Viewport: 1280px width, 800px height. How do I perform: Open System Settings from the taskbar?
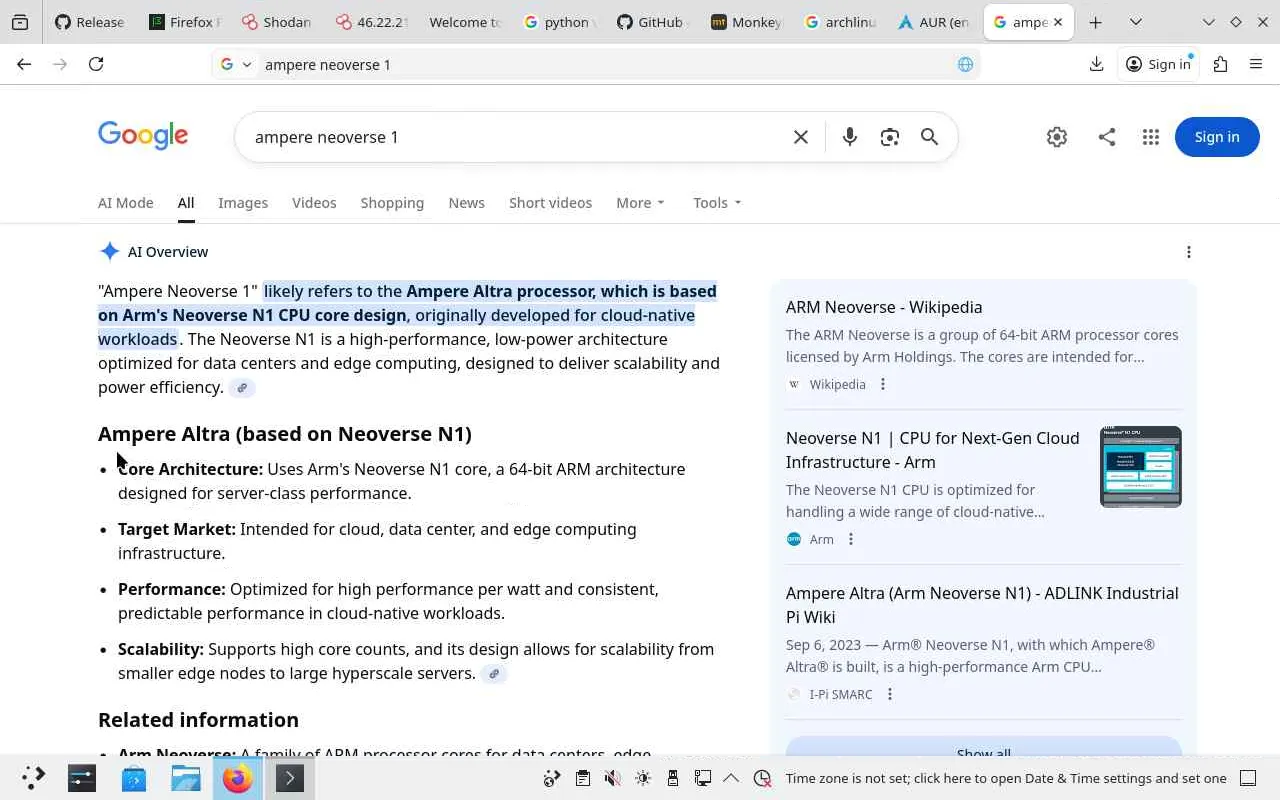coord(82,778)
